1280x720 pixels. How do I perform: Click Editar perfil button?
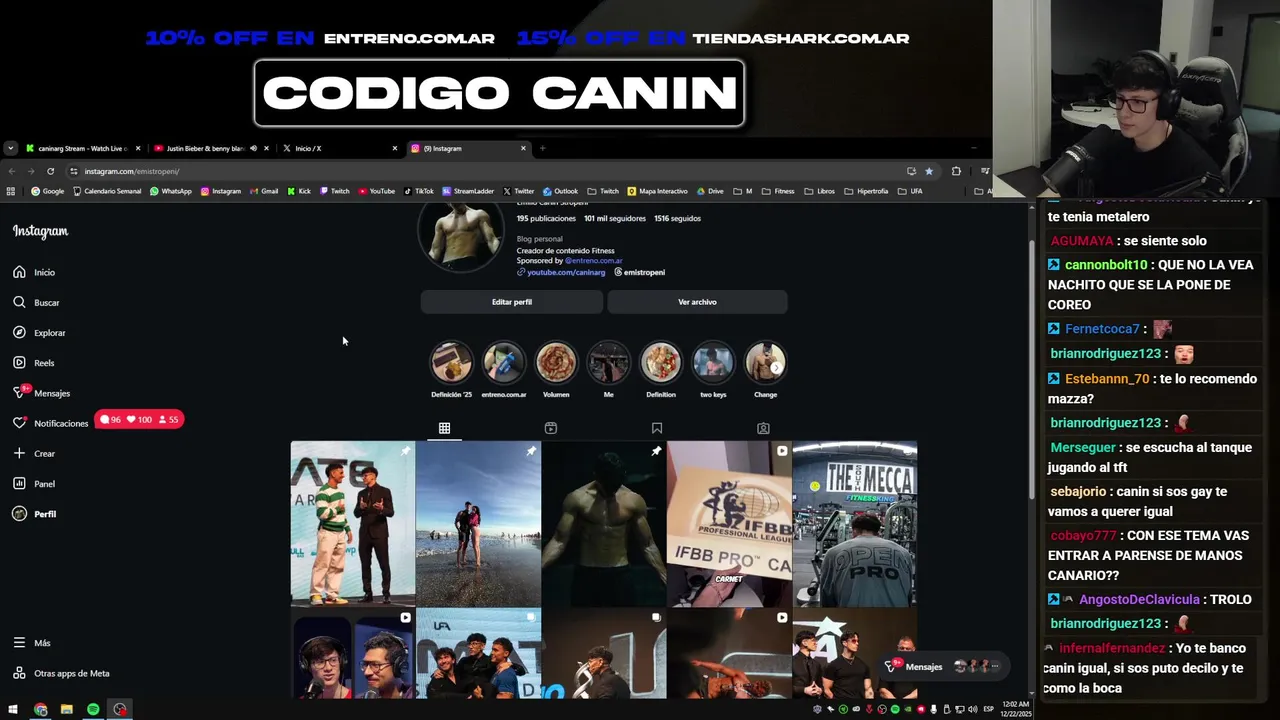coord(511,302)
